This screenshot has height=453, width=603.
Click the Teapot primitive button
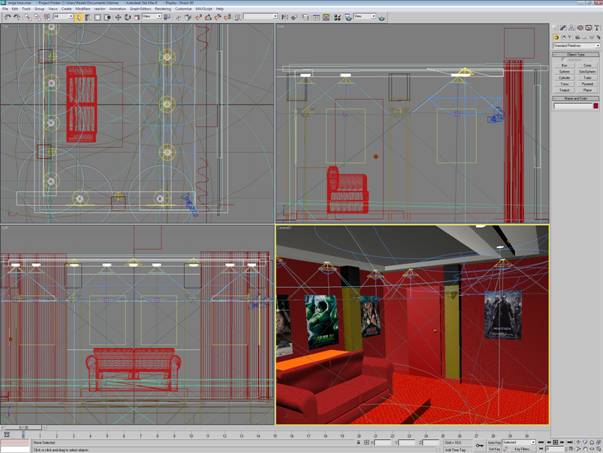(564, 91)
